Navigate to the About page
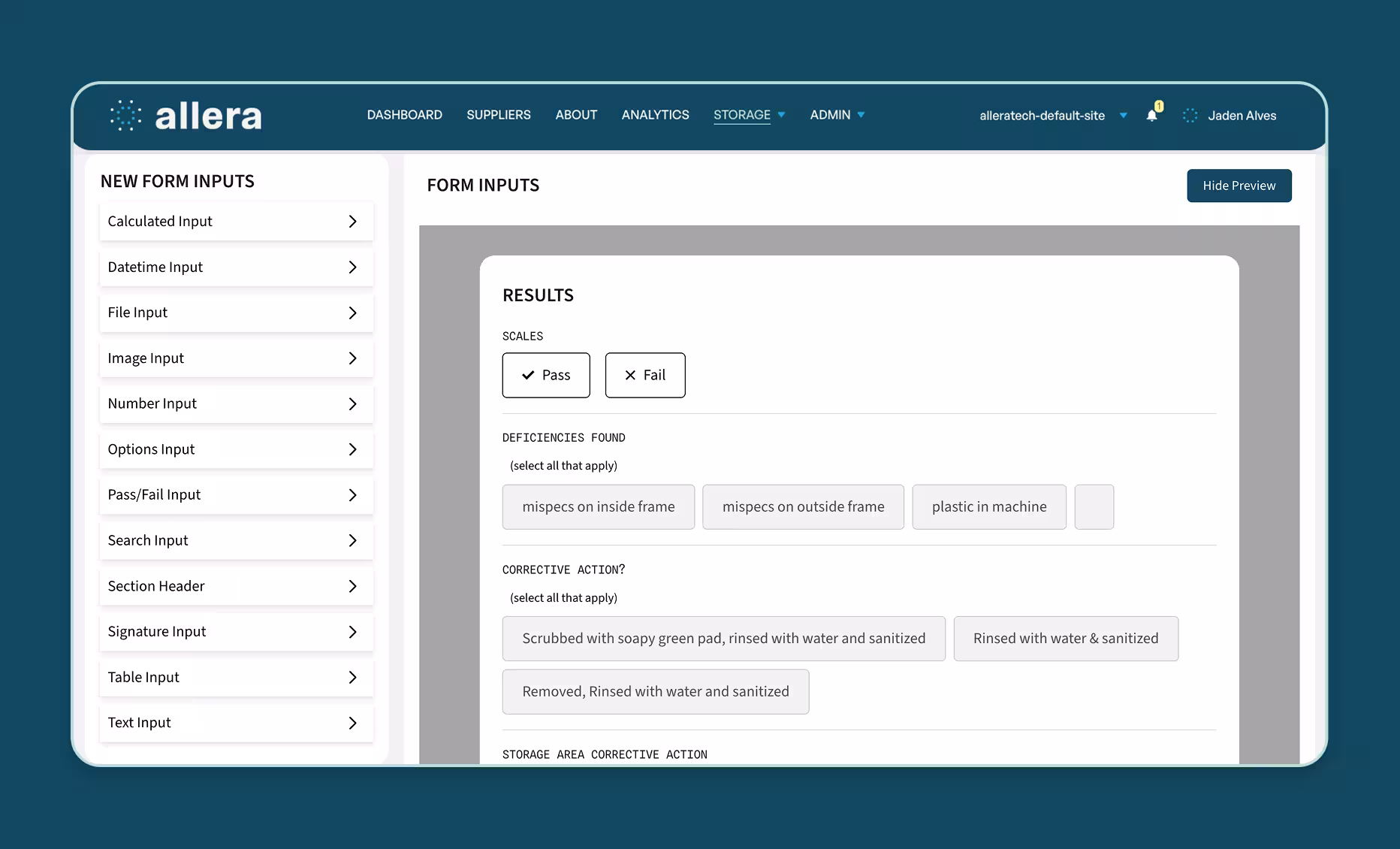The width and height of the screenshot is (1400, 849). point(576,115)
